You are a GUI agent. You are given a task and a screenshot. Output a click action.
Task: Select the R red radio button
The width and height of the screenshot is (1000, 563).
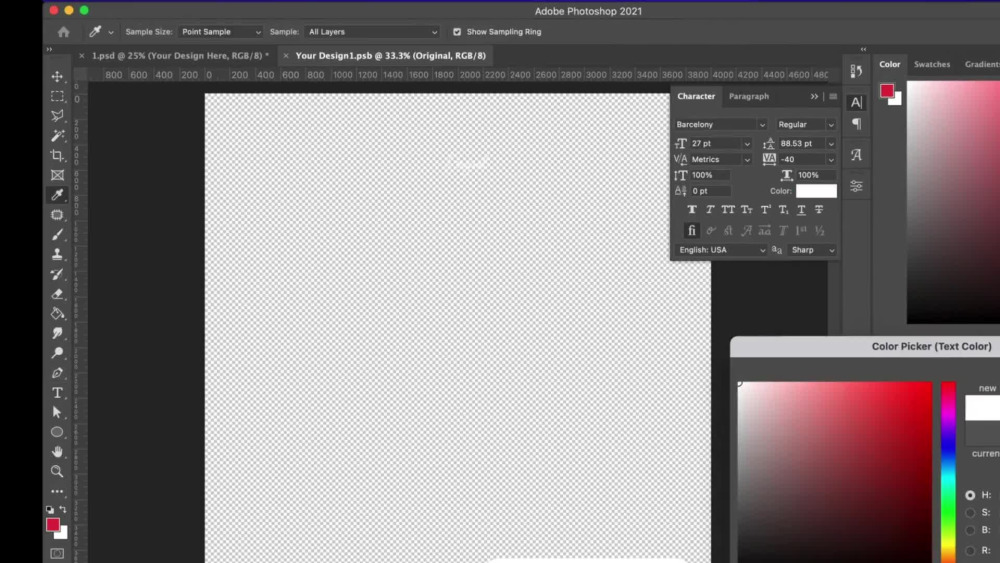[970, 550]
